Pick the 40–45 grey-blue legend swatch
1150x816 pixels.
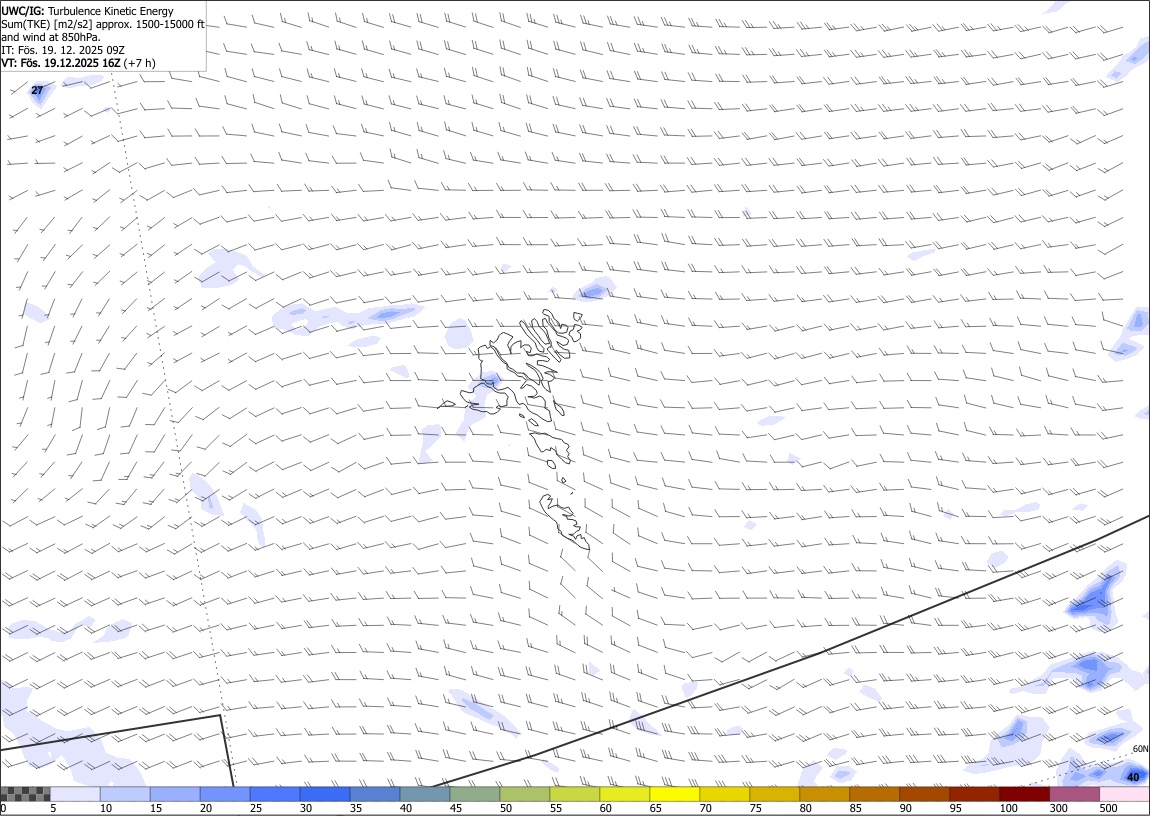(x=425, y=794)
